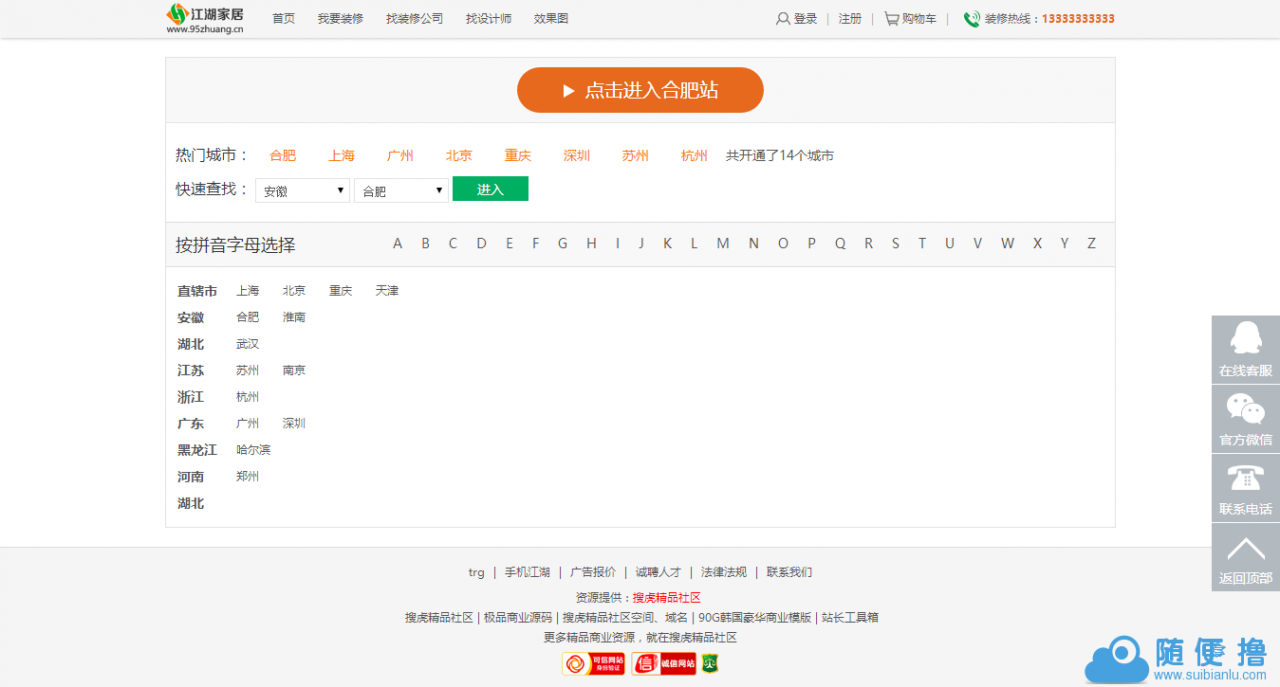The height and width of the screenshot is (687, 1280).
Task: Click the 诚信网站 badge
Action: click(664, 663)
